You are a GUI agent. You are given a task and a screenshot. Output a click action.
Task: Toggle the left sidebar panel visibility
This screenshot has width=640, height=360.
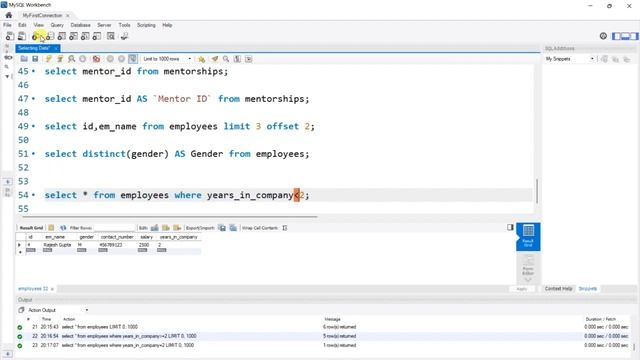pyautogui.click(x=616, y=36)
